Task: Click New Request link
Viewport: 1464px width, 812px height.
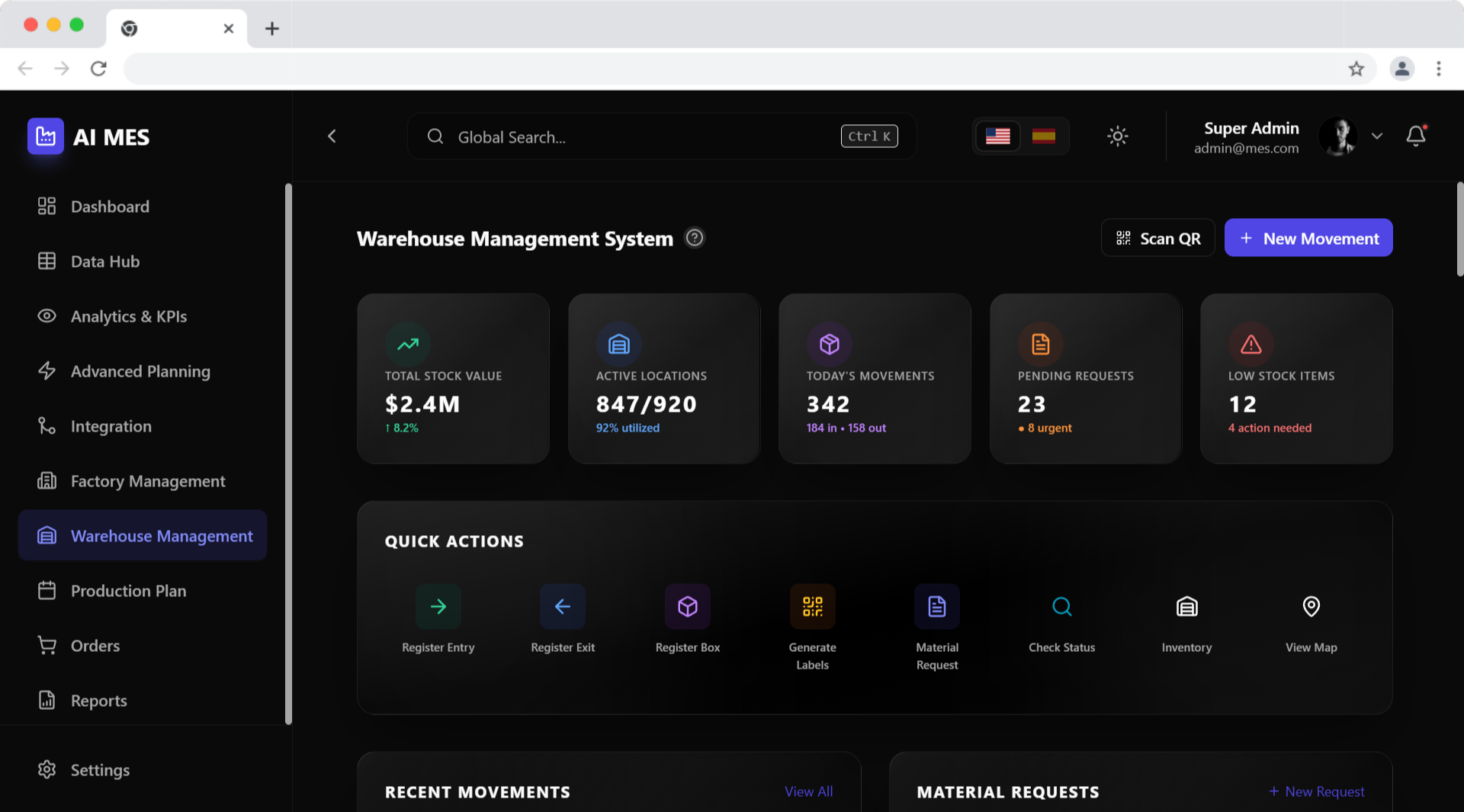Action: [1317, 792]
